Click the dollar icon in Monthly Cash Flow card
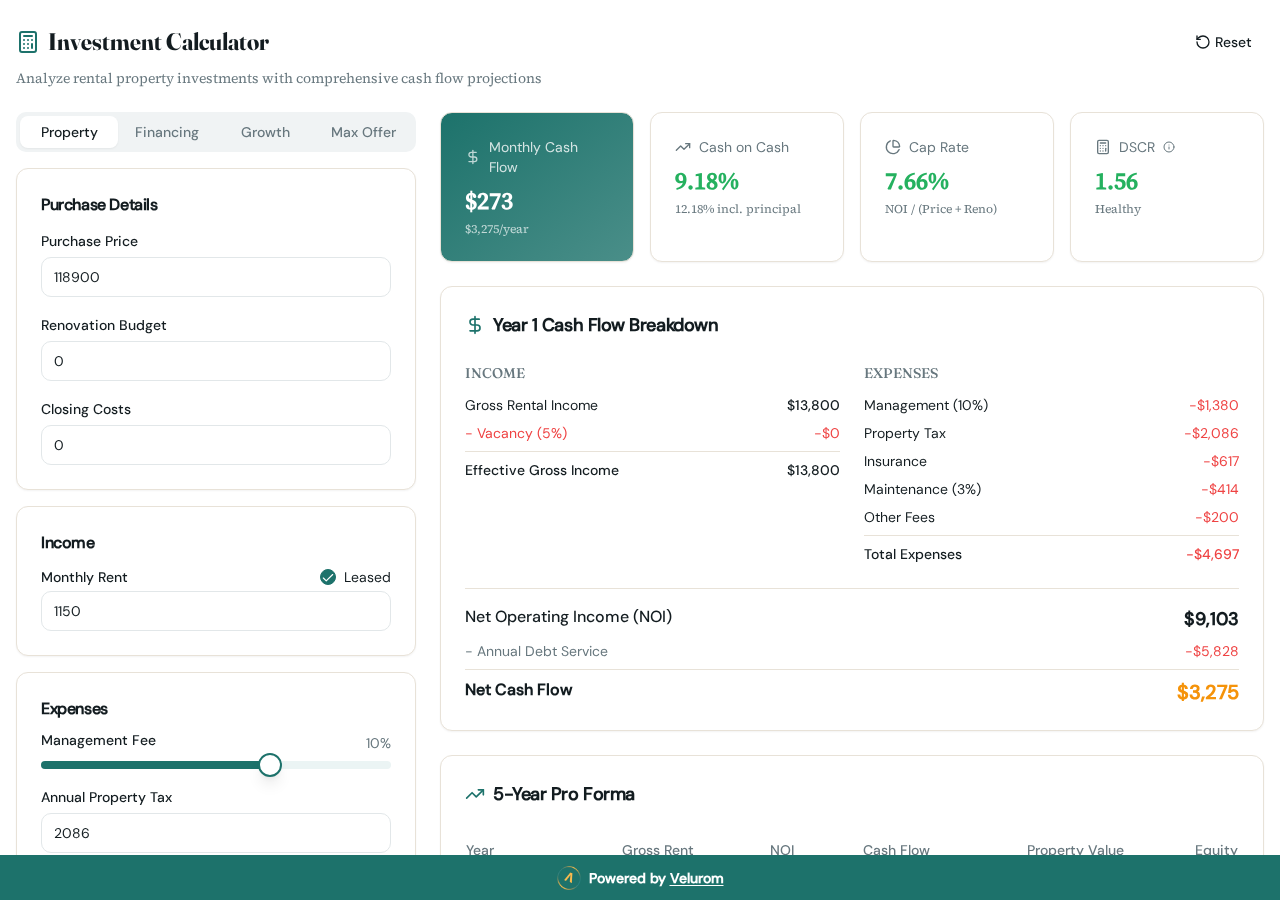Screen dimensions: 1280x900 click(473, 157)
